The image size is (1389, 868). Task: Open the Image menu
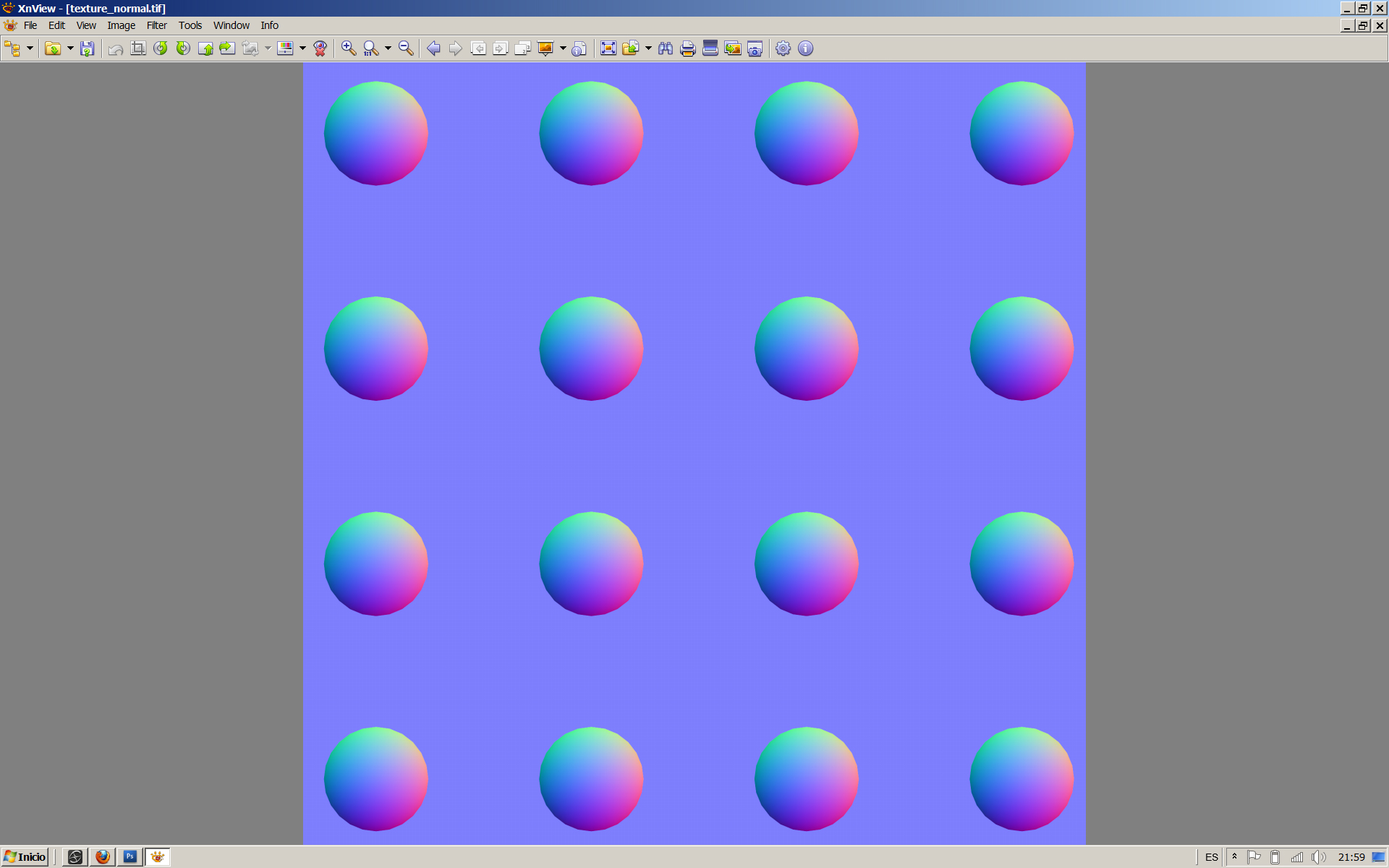click(x=122, y=25)
